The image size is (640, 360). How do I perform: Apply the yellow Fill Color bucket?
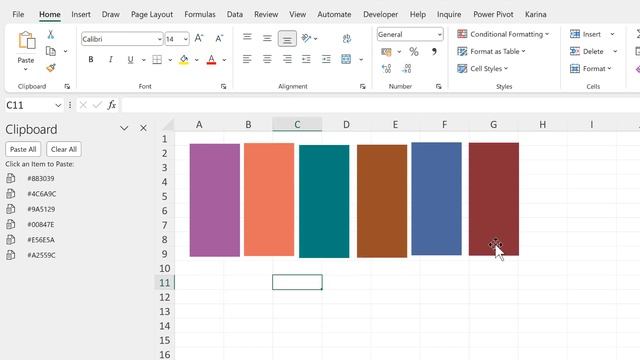click(184, 60)
